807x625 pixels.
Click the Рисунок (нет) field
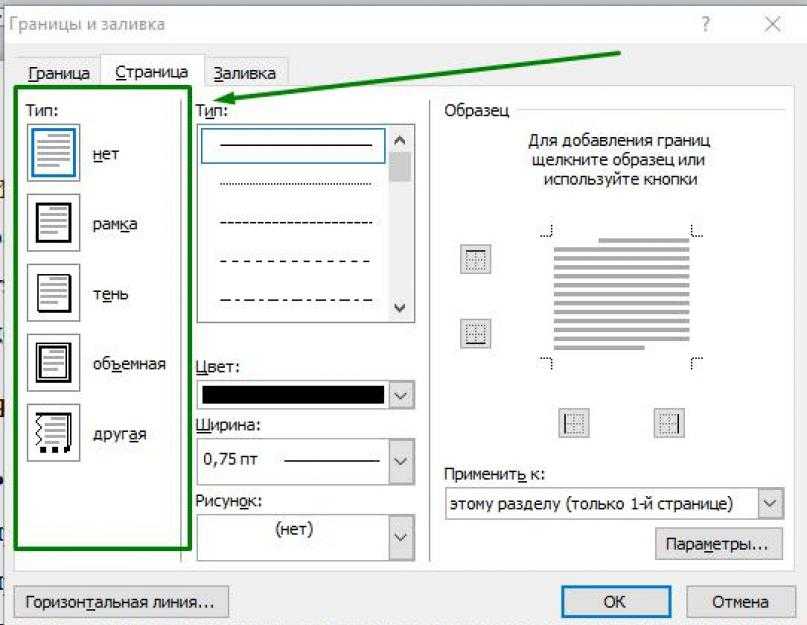[x=293, y=537]
